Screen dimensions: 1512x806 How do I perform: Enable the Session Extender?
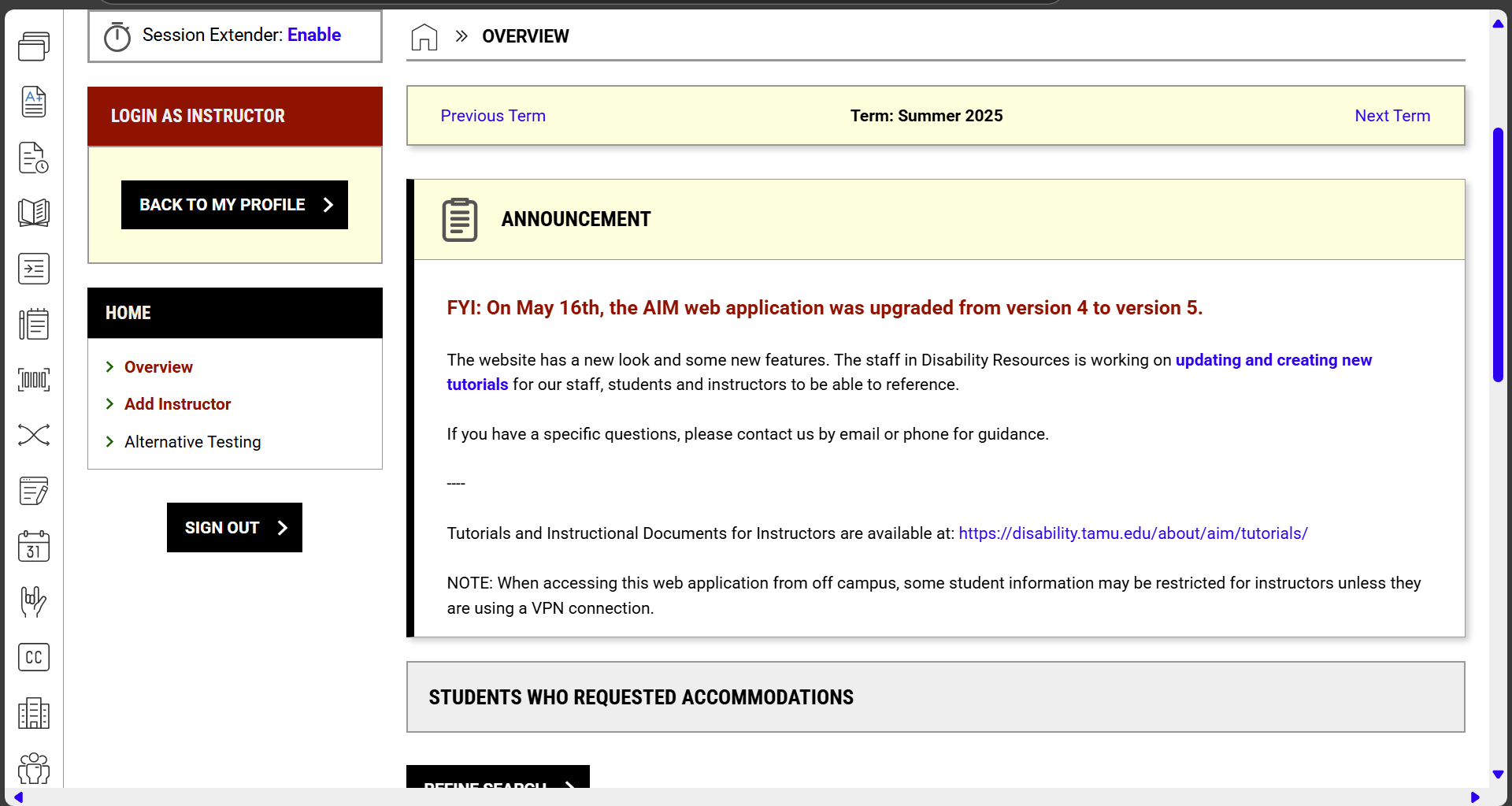coord(314,35)
